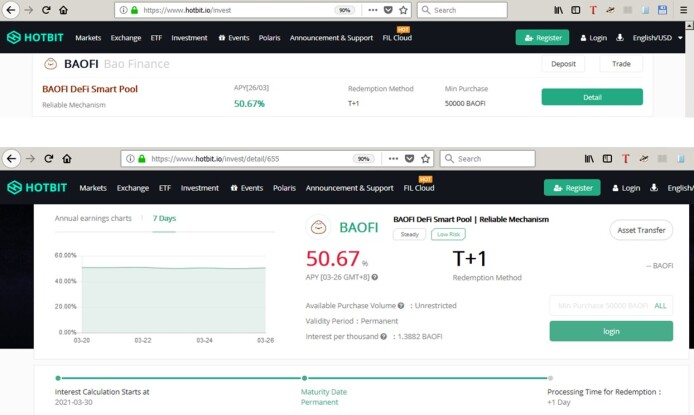Click Asset Transfer button
The height and width of the screenshot is (415, 694).
click(641, 230)
